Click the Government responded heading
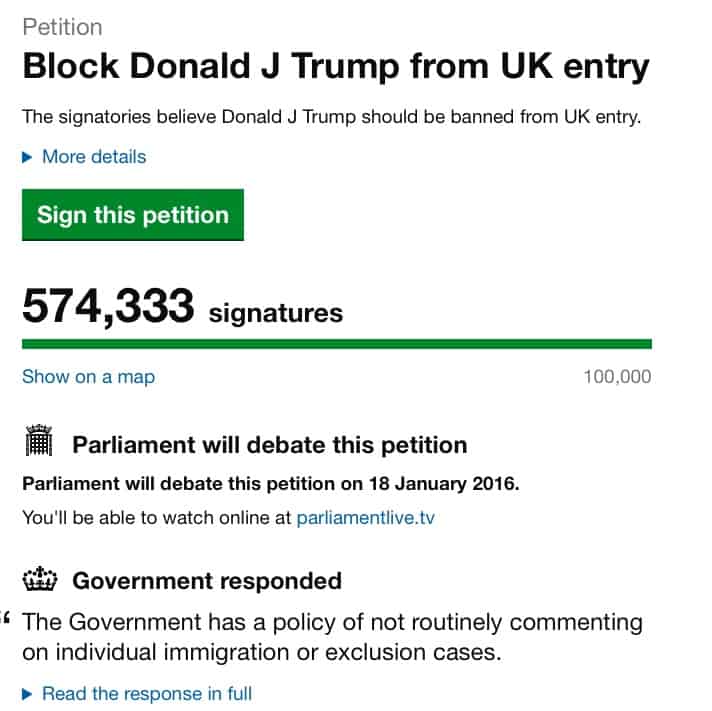712x711 pixels. 207,581
